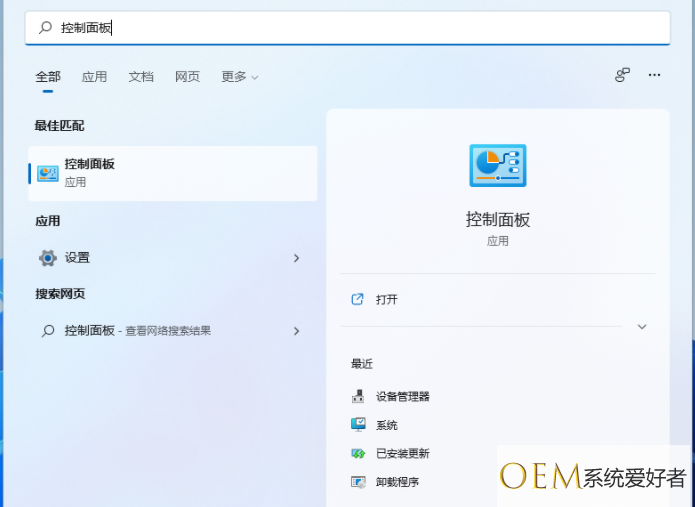
Task: Select the 控制面板 best match result
Action: (x=172, y=173)
